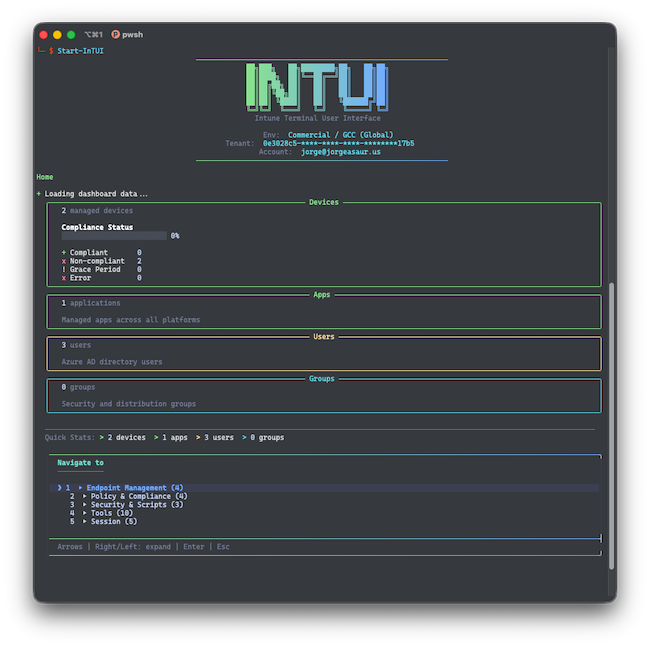Expand the Endpoint Management (4) menu arrow
650x647 pixels.
coord(80,488)
